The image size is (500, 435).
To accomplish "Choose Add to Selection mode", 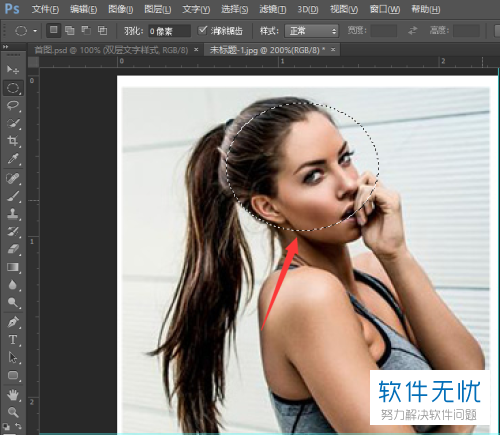I will pyautogui.click(x=70, y=30).
